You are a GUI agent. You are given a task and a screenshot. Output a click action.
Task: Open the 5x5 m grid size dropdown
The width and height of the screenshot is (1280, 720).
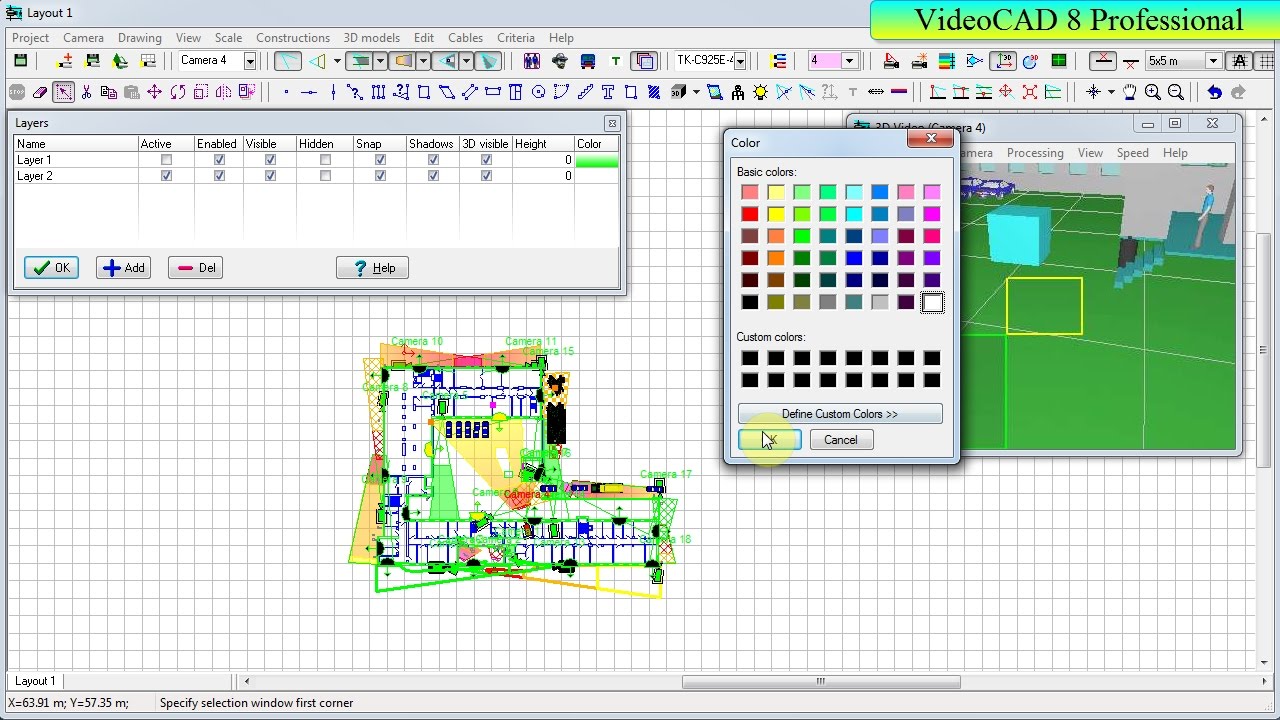pyautogui.click(x=1213, y=61)
